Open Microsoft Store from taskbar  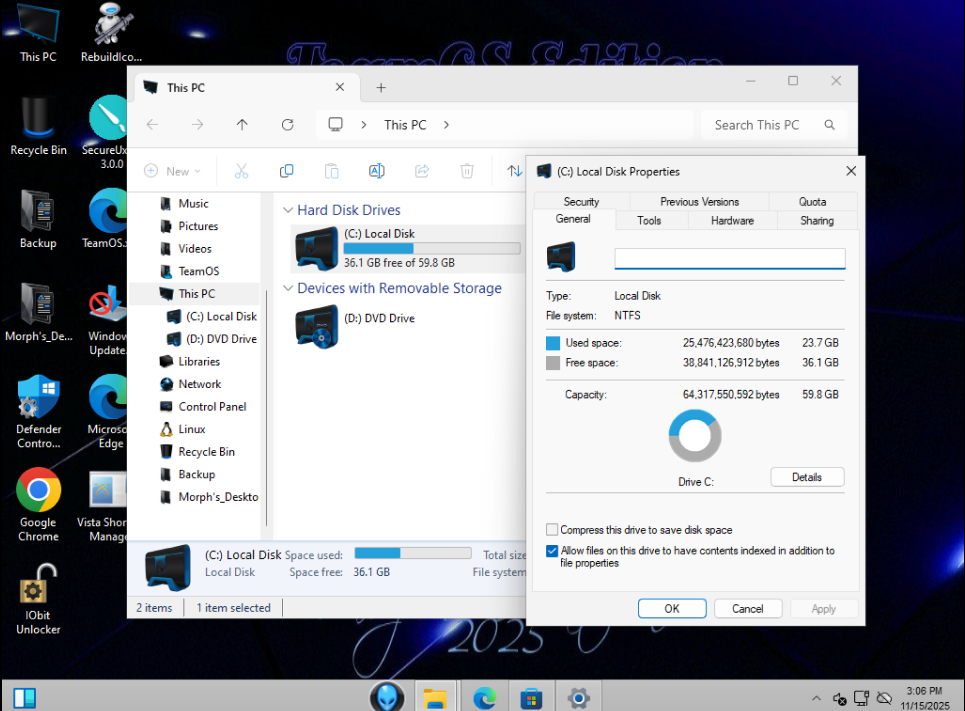point(531,697)
